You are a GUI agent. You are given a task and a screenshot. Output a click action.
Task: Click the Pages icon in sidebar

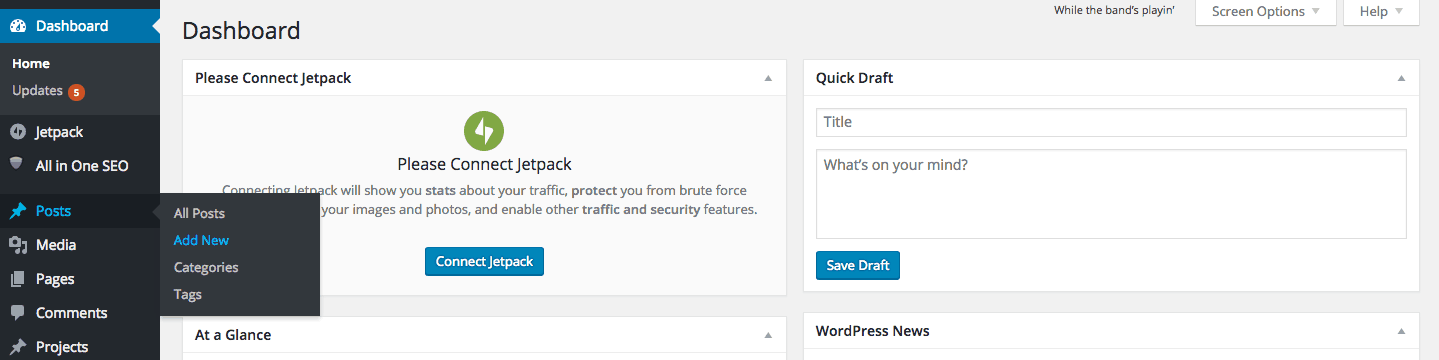(17, 279)
